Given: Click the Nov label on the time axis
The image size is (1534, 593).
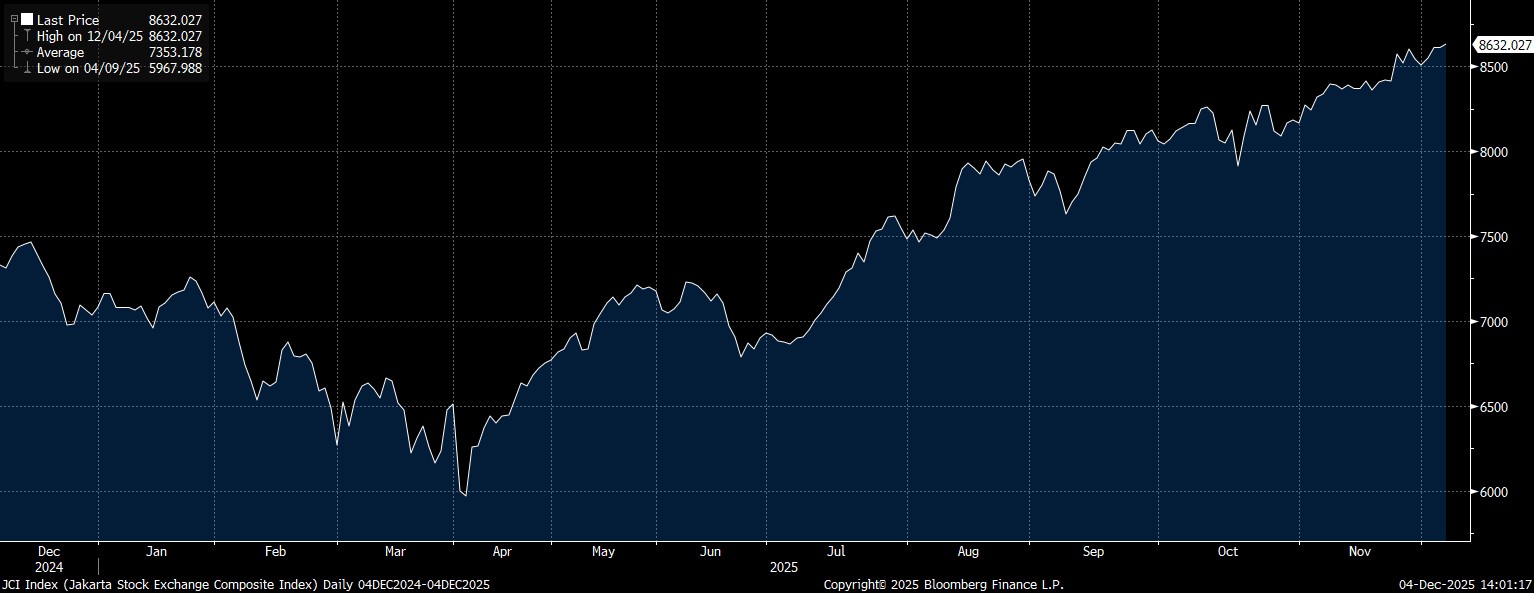Looking at the screenshot, I should [x=1359, y=551].
